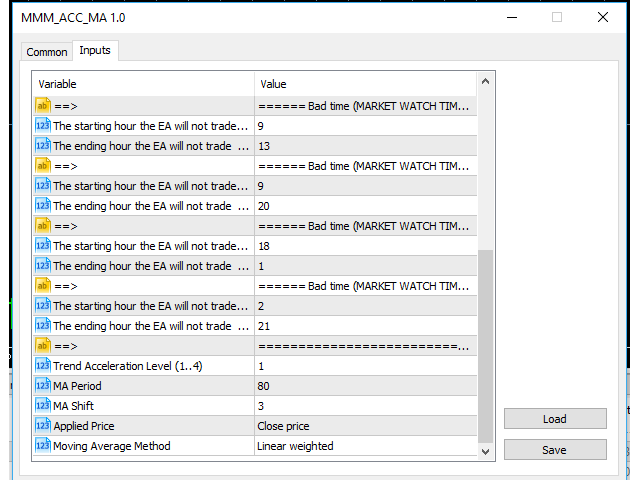640x480 pixels.
Task: Click the icon beside MA Period
Action: [x=43, y=386]
